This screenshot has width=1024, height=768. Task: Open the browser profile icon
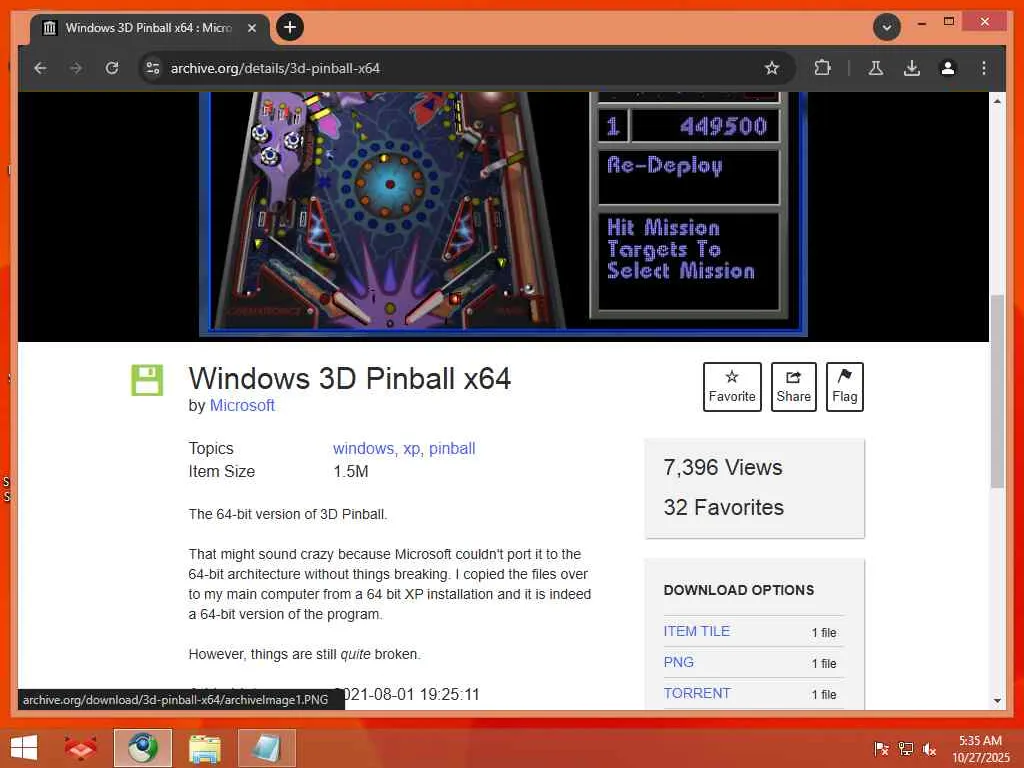948,68
